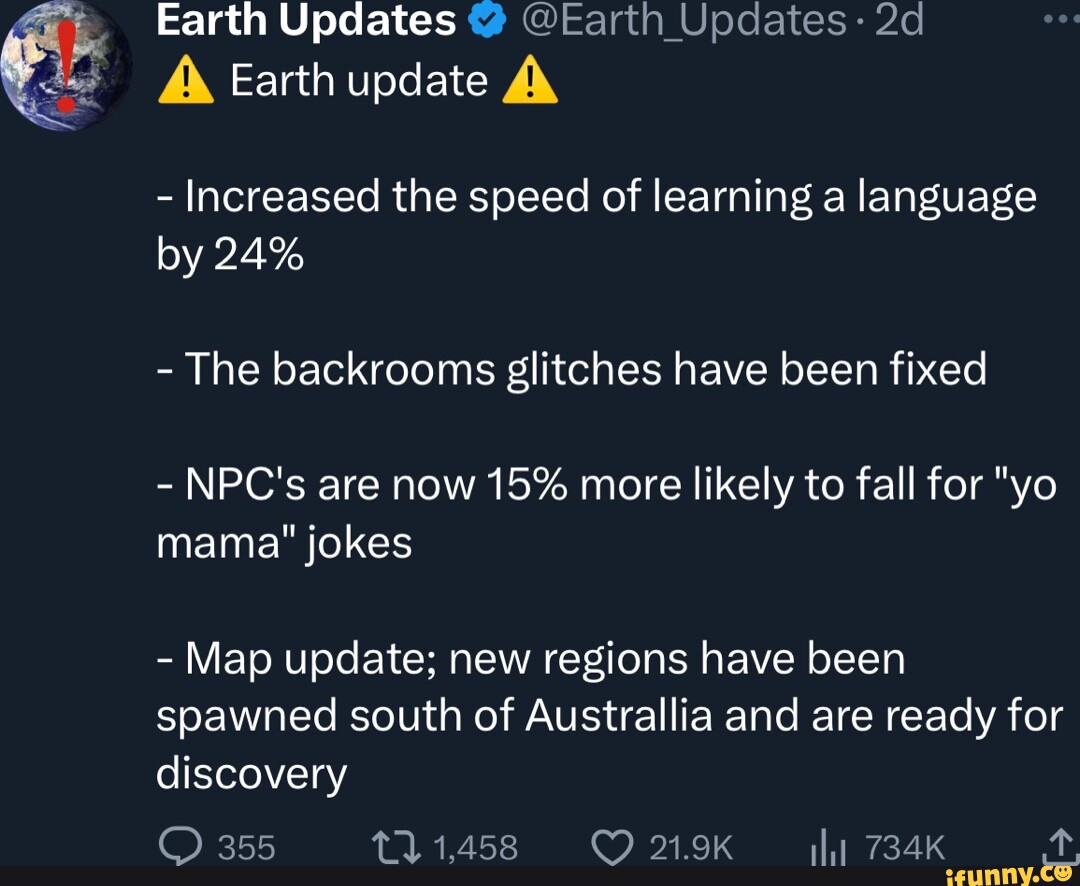Open the view count analytics icon
Image resolution: width=1080 pixels, height=886 pixels.
coord(826,846)
